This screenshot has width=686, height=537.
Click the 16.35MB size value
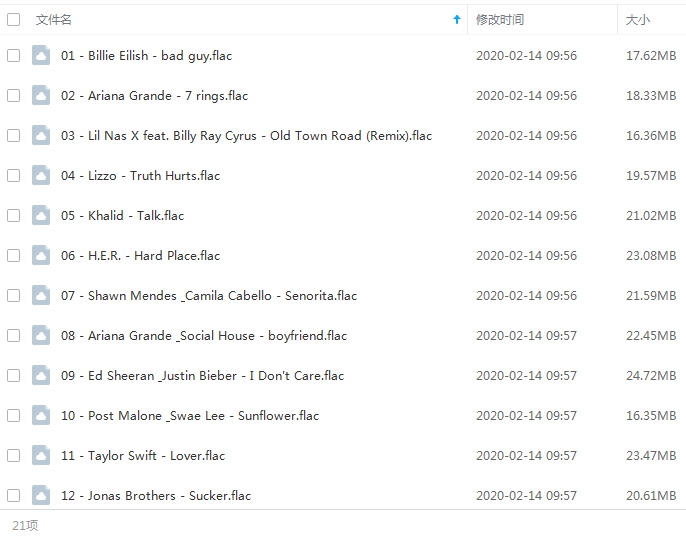651,415
